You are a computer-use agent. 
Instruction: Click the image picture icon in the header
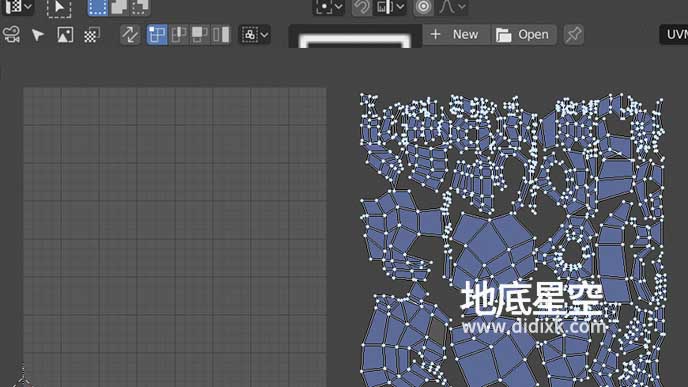click(65, 35)
